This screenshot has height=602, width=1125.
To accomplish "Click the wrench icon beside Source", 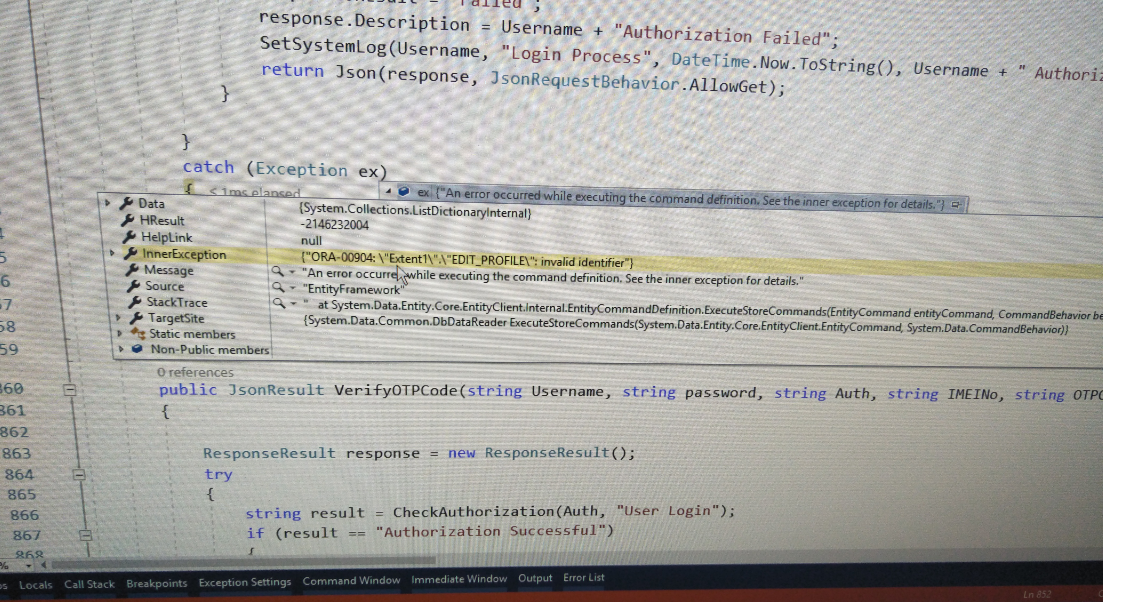I will tap(133, 286).
